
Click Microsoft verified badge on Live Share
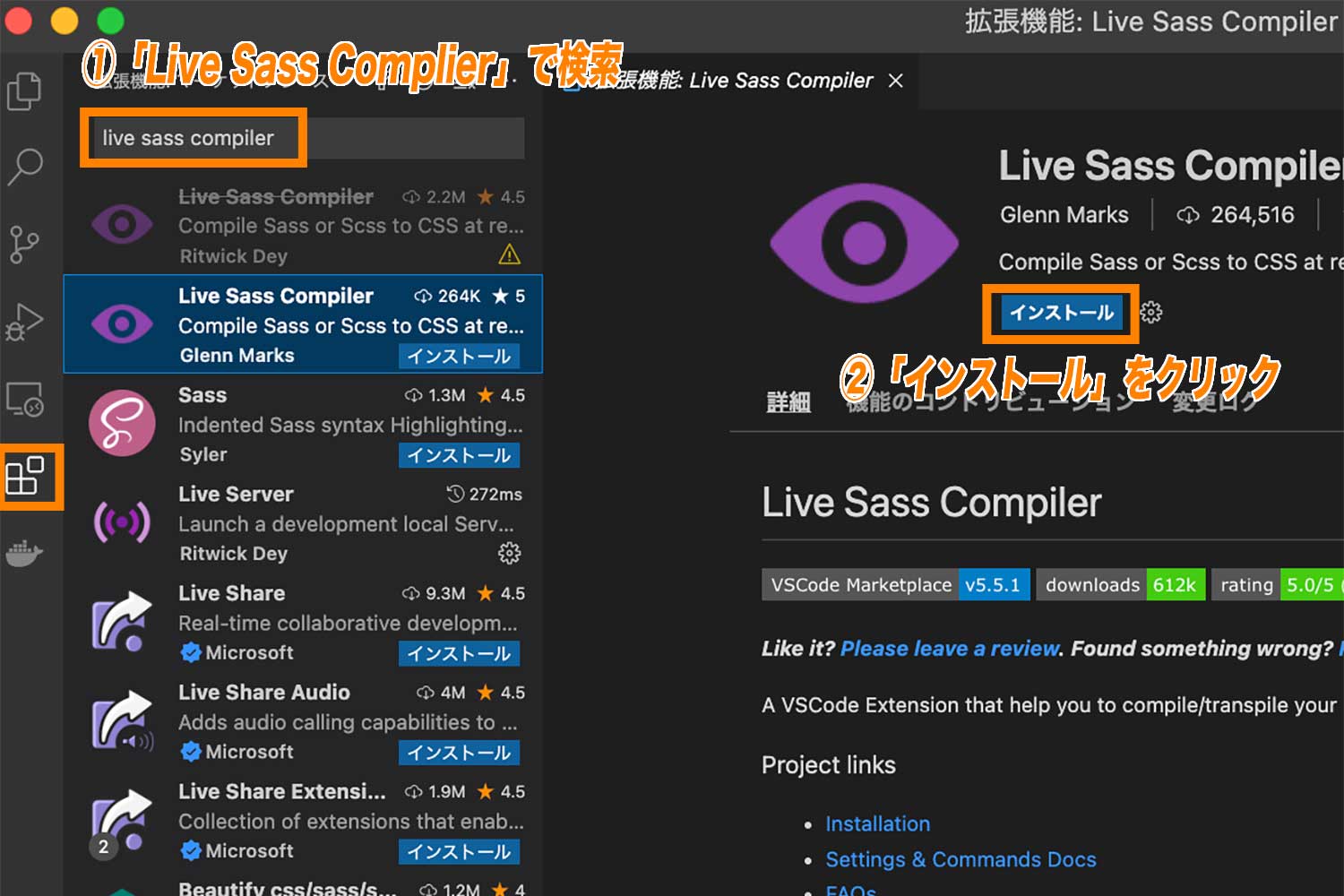(190, 652)
